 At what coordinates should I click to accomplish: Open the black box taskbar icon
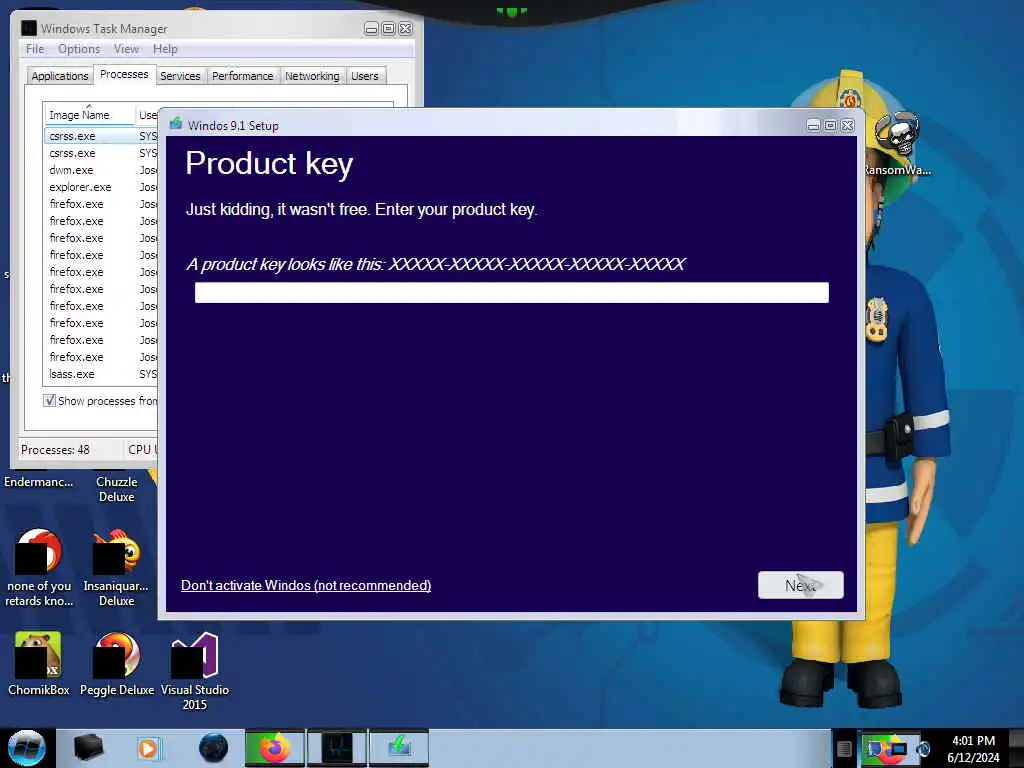point(88,748)
